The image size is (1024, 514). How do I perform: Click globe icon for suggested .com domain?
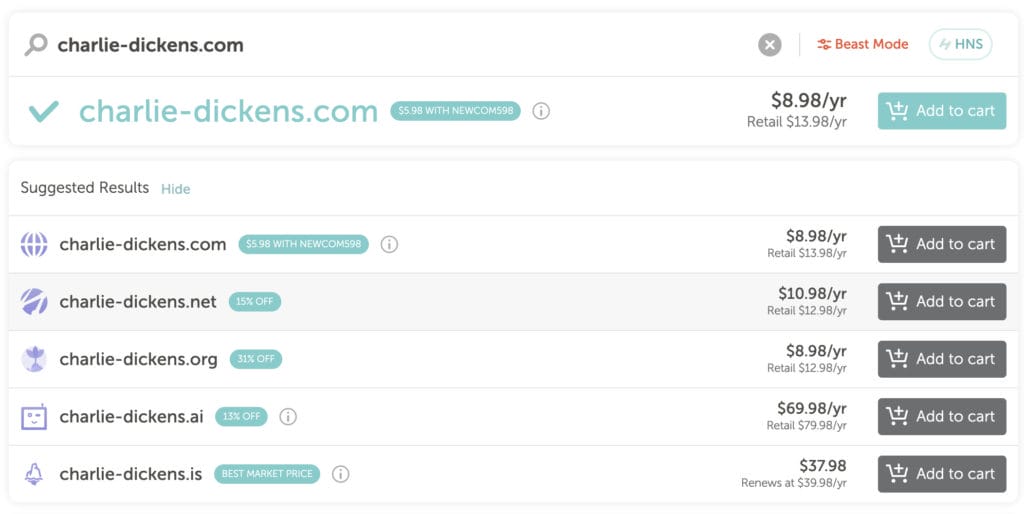tap(34, 244)
